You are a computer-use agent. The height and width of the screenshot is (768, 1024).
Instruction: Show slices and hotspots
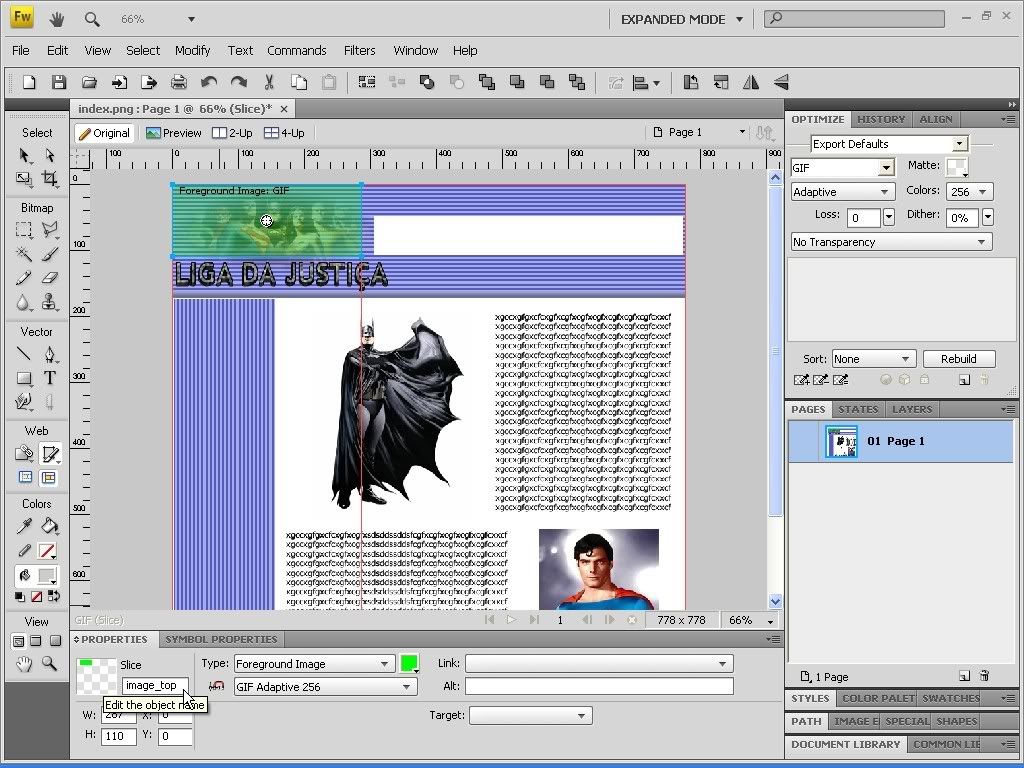pyautogui.click(x=48, y=477)
